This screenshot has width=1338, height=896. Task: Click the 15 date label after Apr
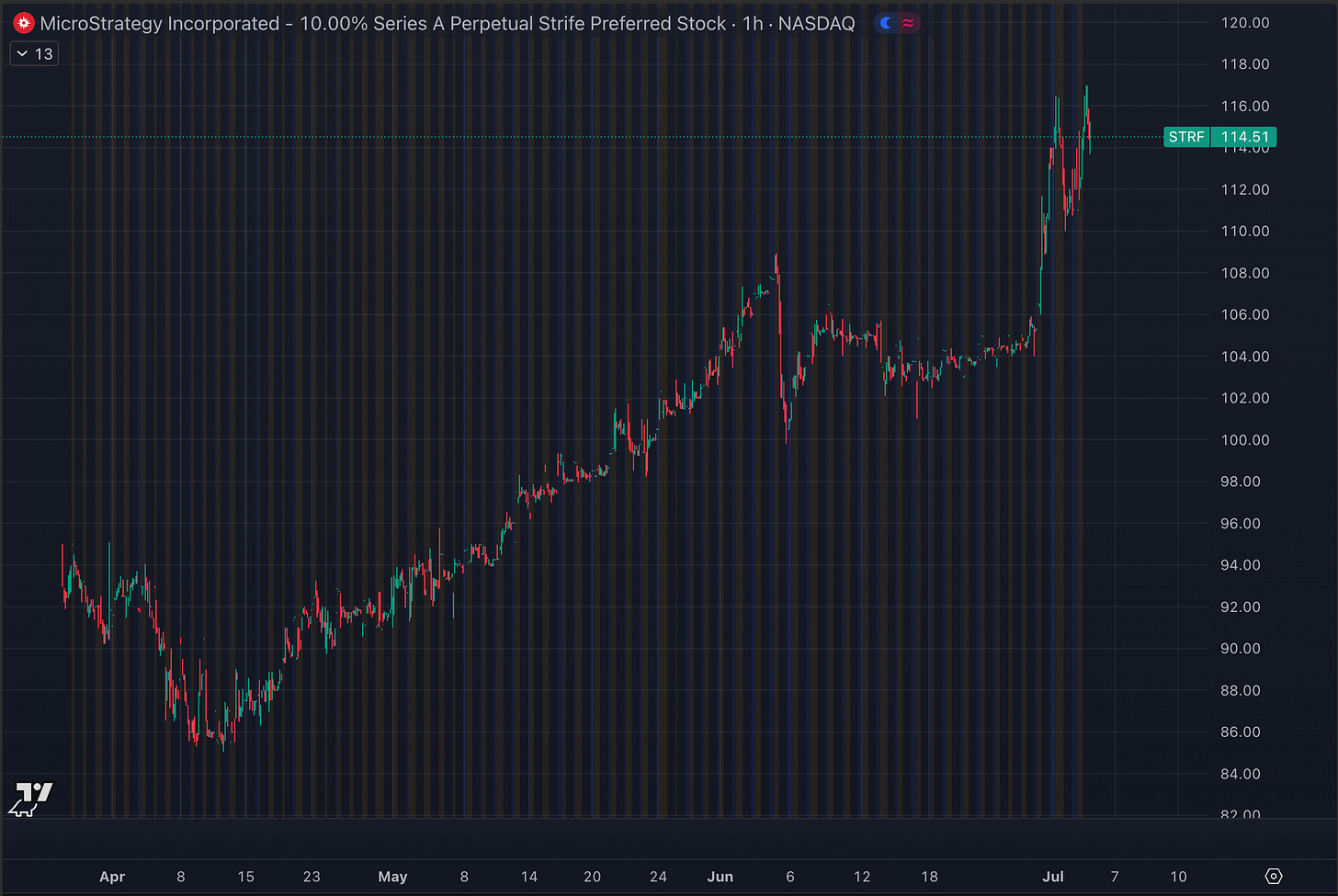[x=245, y=877]
